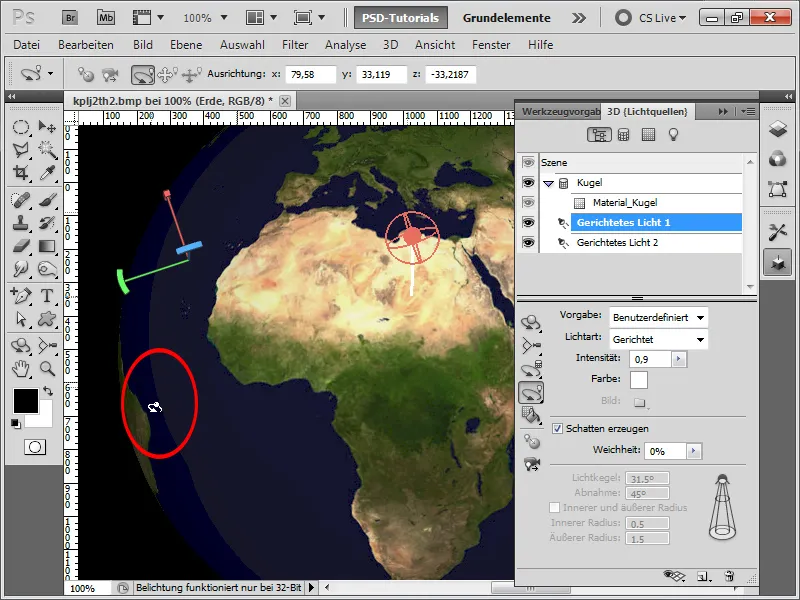Open the light Farbe color swatch
Screen dimensions: 800x600
(639, 380)
